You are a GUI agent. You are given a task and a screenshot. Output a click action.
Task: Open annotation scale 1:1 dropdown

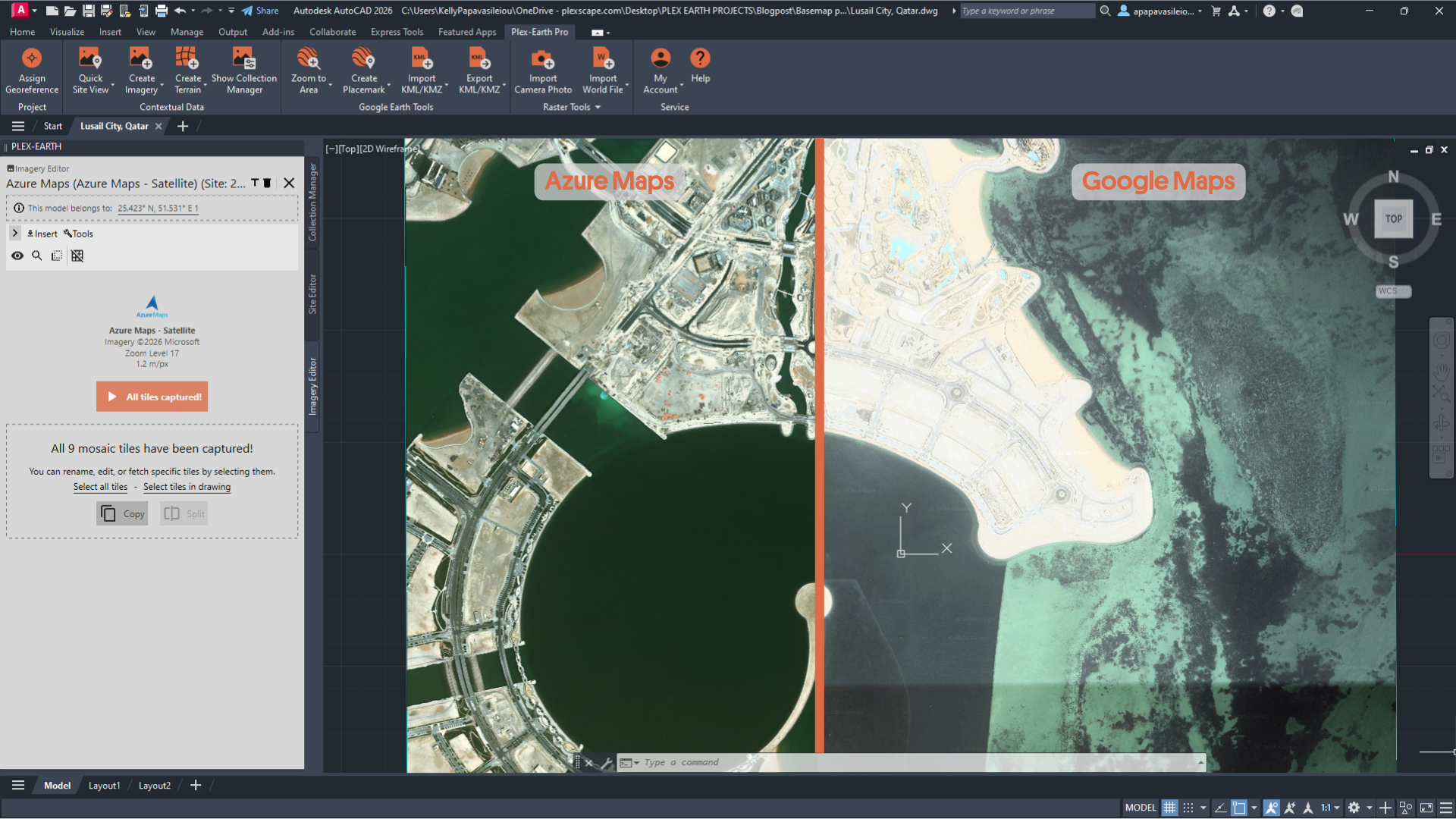pyautogui.click(x=1331, y=808)
